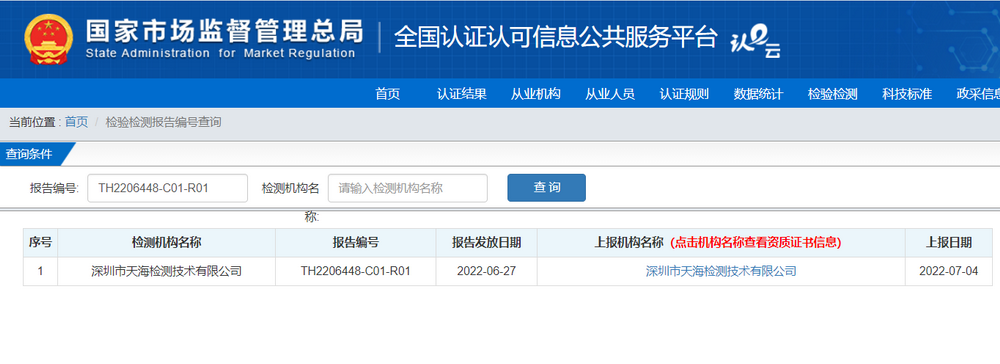1000x364 pixels.
Task: Click the 查询 search button
Action: (x=547, y=187)
